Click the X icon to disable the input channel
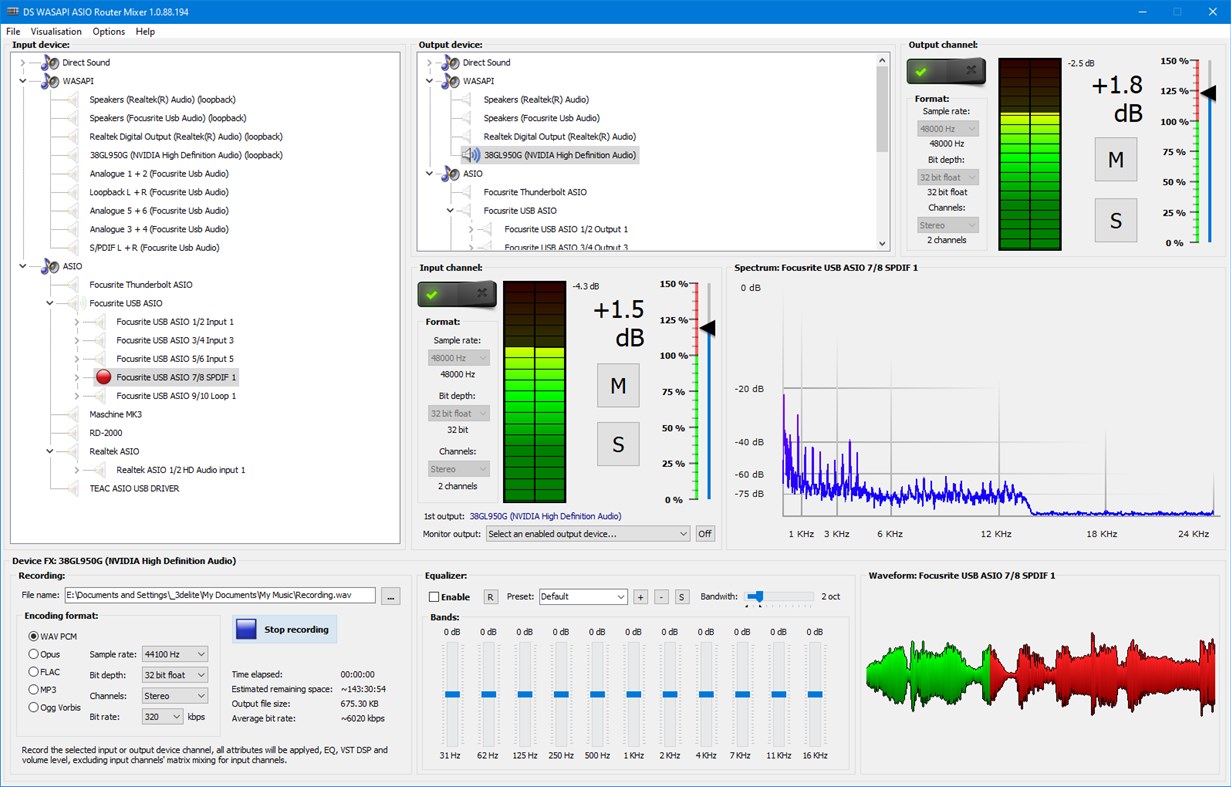The image size is (1231, 787). tap(482, 294)
